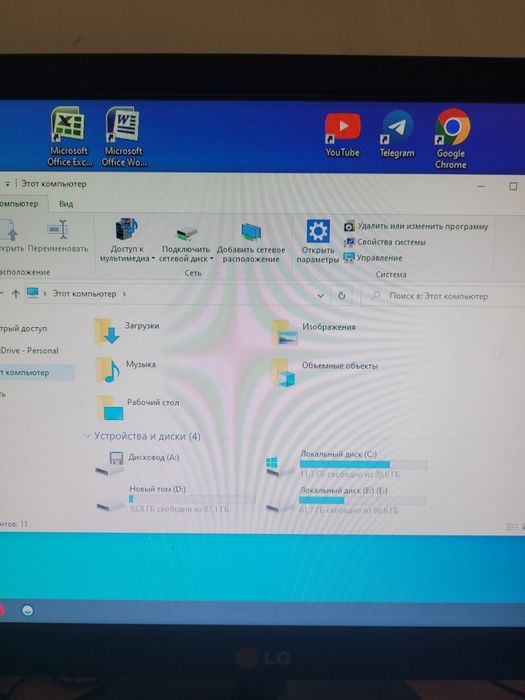Maximize the Этот компьютер window

(513, 186)
